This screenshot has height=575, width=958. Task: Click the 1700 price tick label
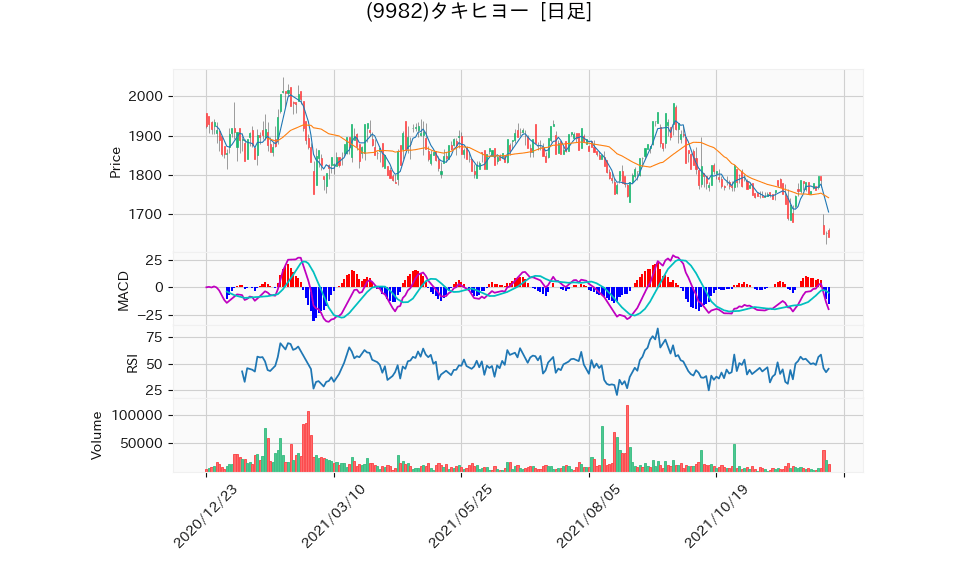coord(145,214)
